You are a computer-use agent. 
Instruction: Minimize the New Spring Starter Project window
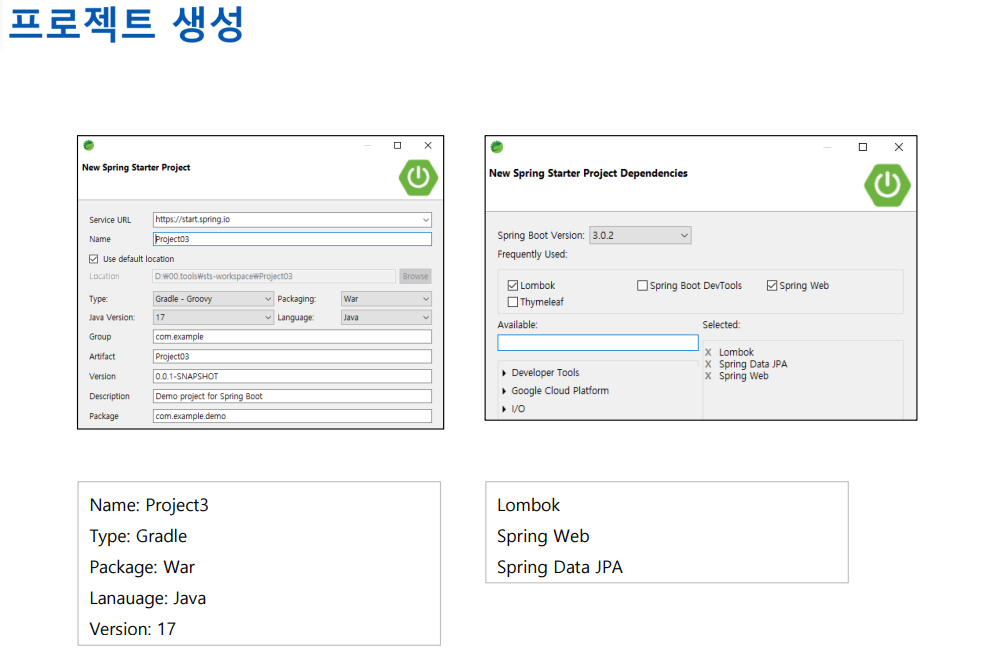(x=368, y=145)
